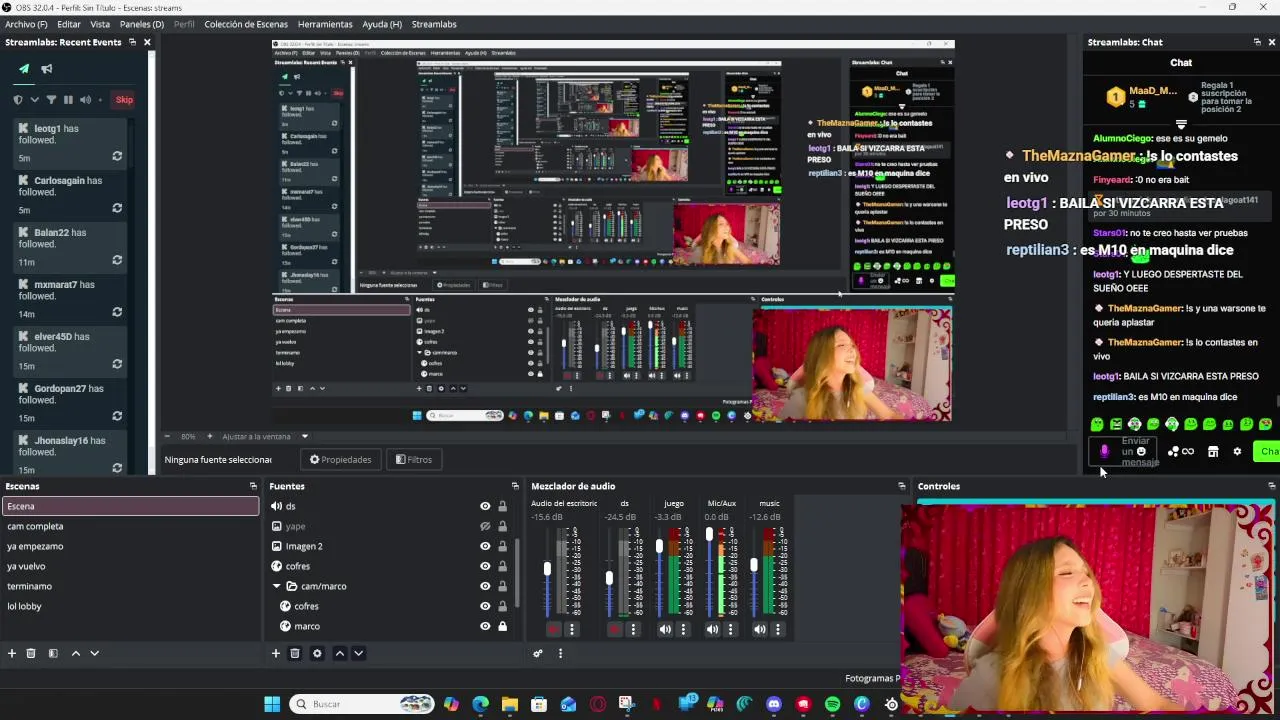Open advanced audio properties gear icon
This screenshot has width=1280, height=720.
point(538,653)
